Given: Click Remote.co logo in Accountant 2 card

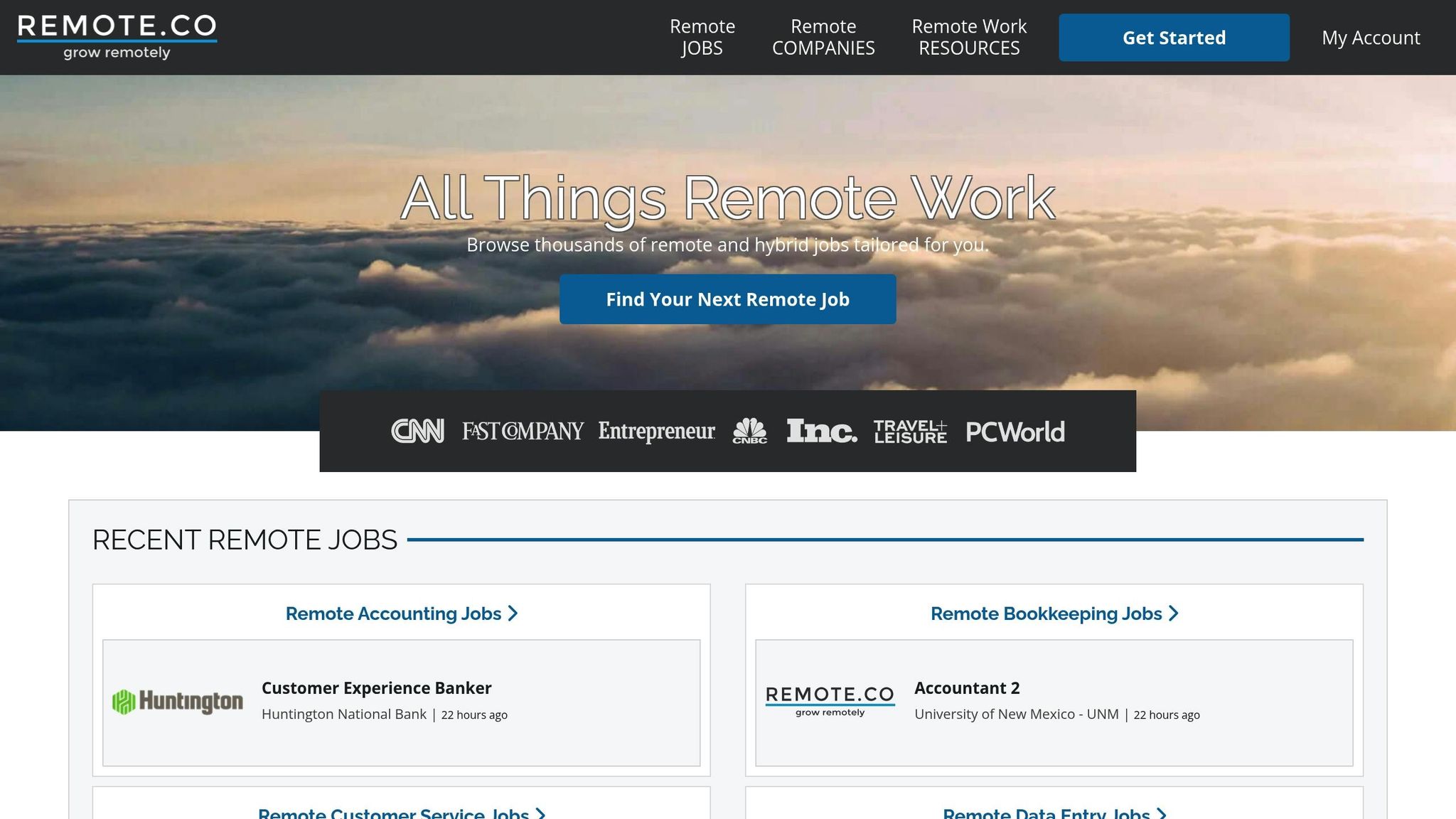Looking at the screenshot, I should (830, 701).
